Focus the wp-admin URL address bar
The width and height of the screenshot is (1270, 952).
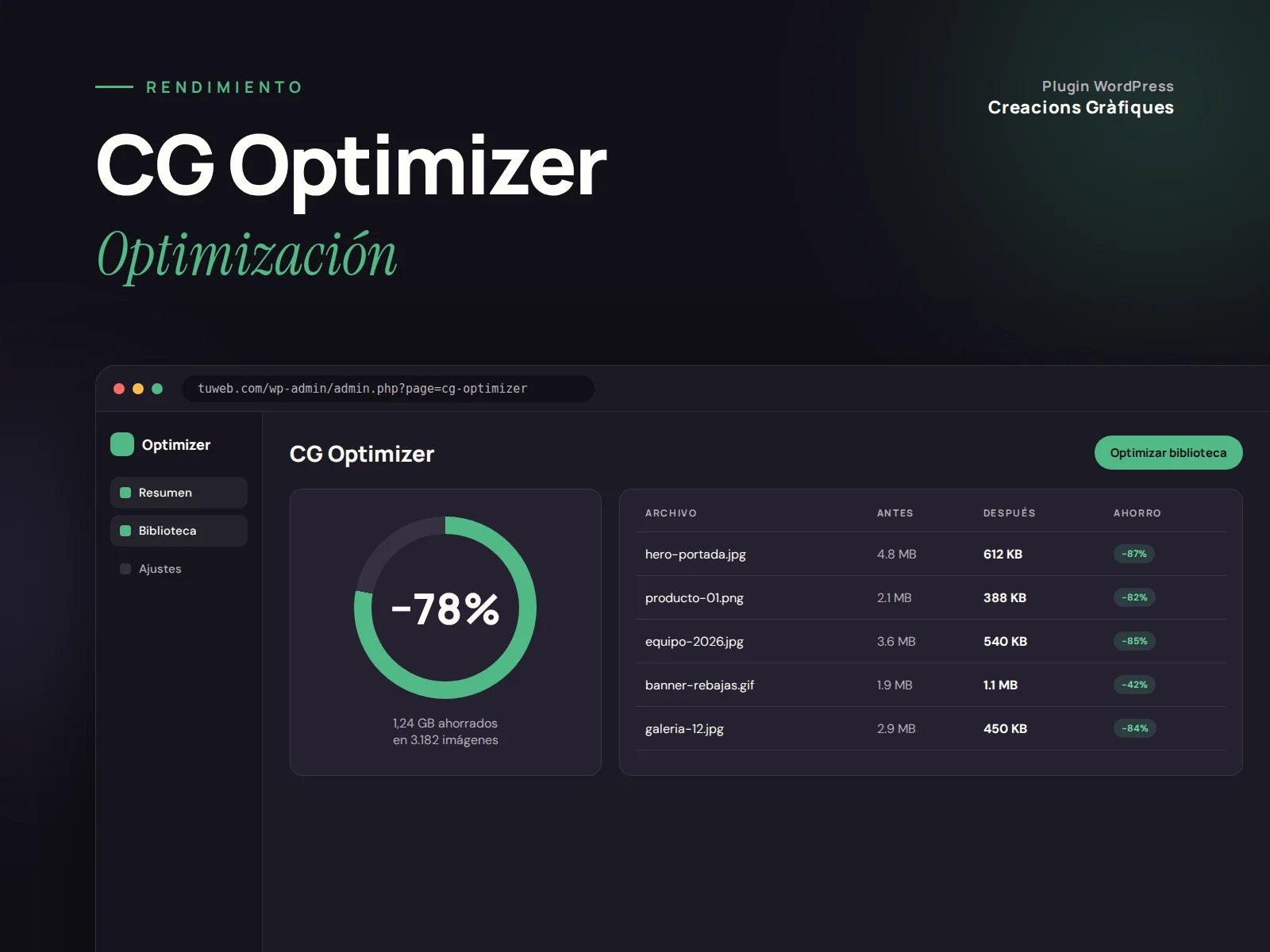(388, 389)
